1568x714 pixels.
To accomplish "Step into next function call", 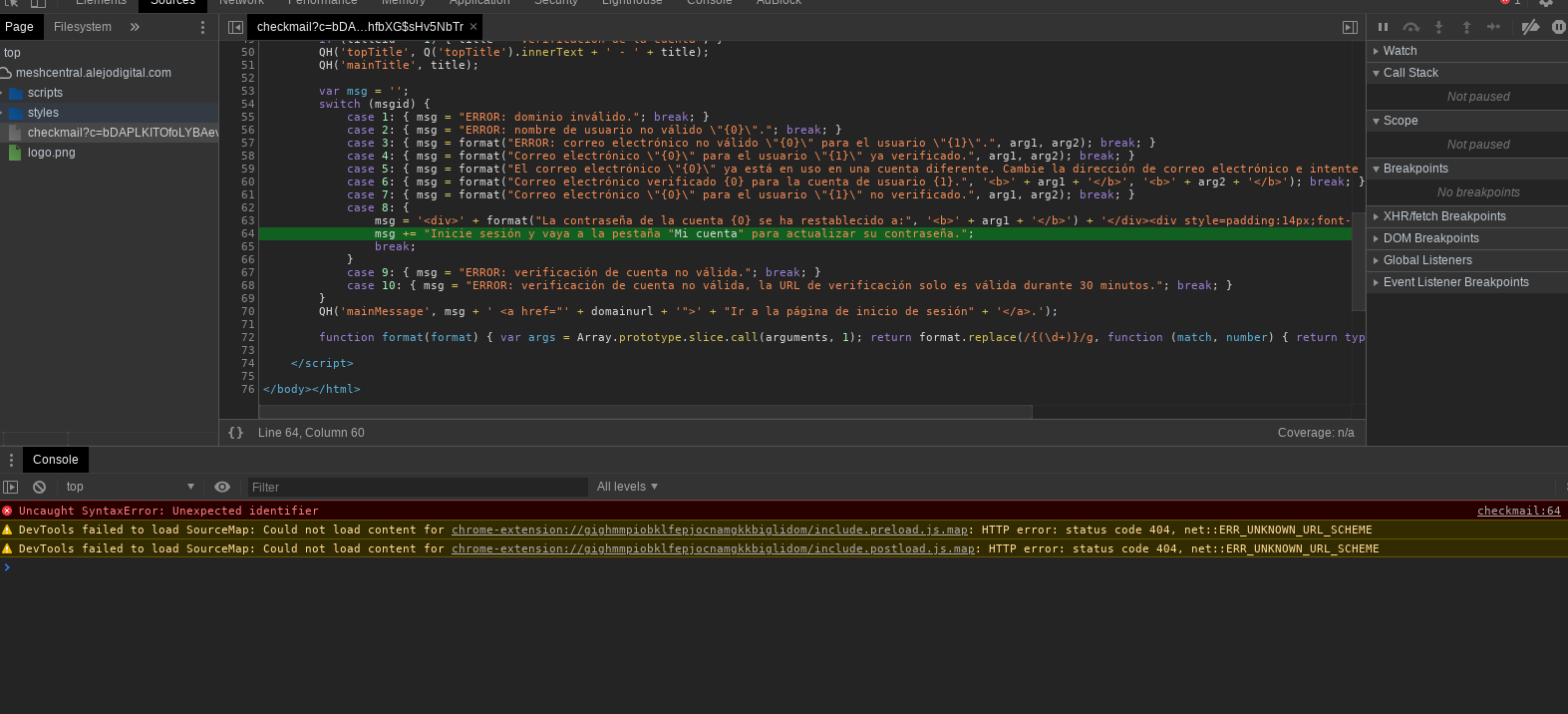I will coord(1438,27).
